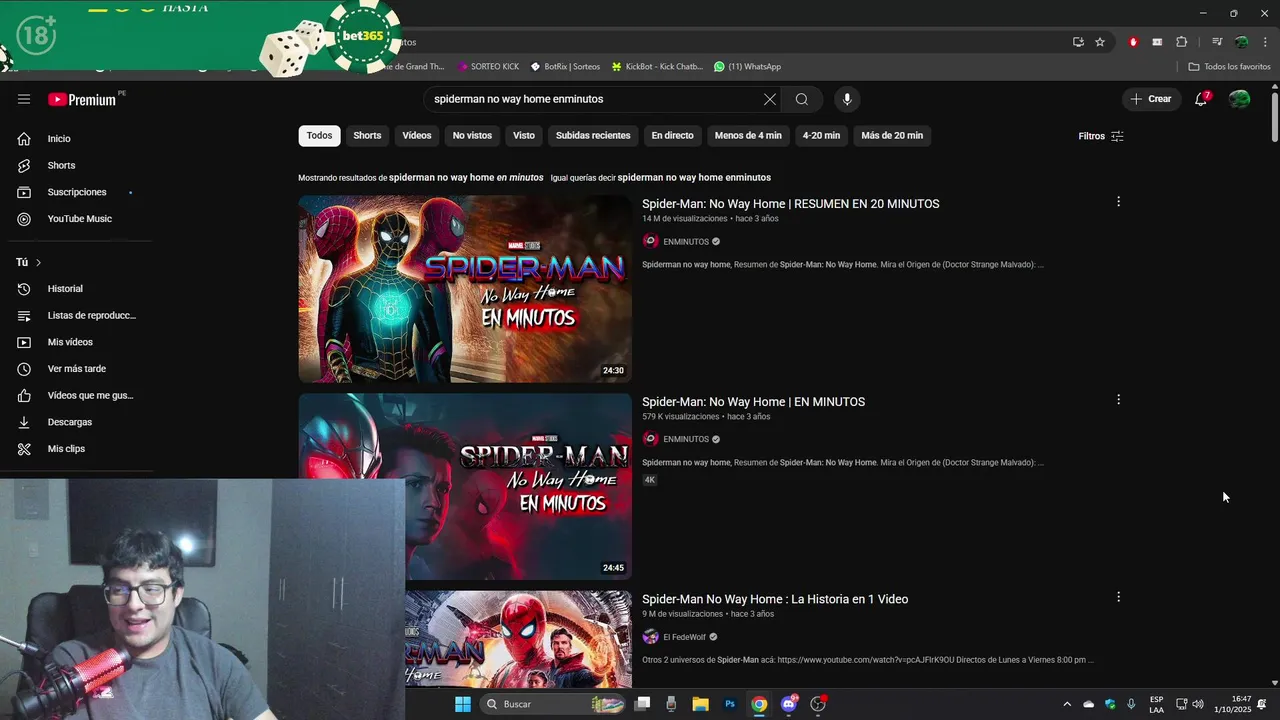Open more options for RESUMEN EN 20 MINUTOS video
Image resolution: width=1280 pixels, height=720 pixels.
[x=1118, y=202]
